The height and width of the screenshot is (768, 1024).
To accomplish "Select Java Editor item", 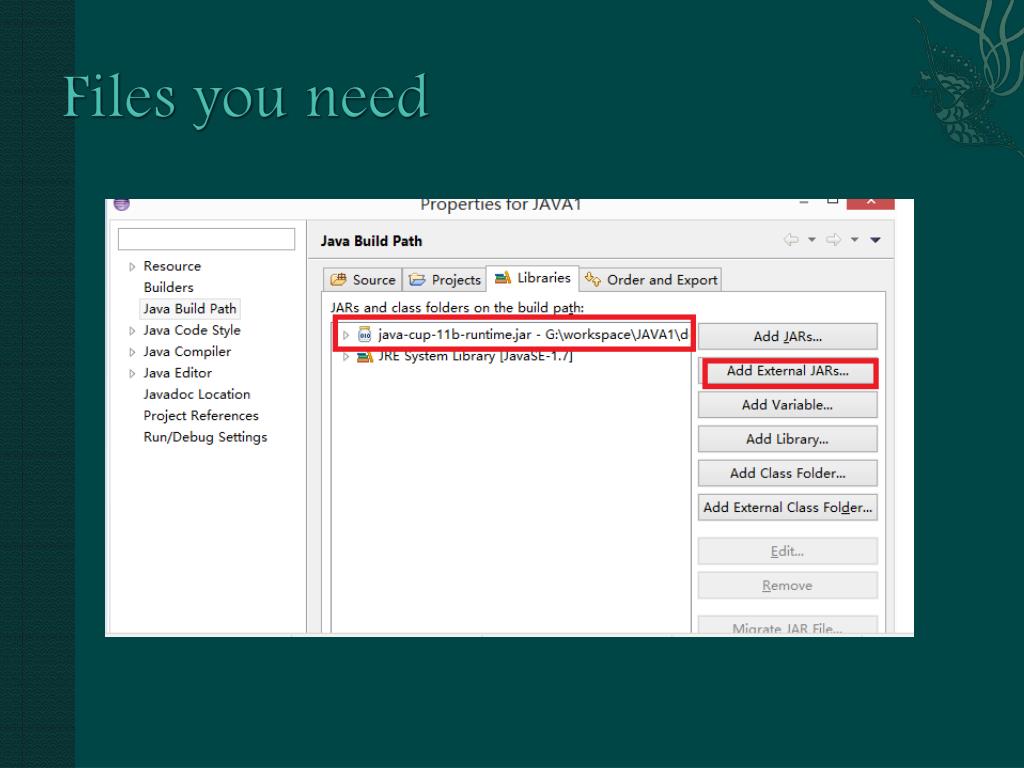I will (178, 373).
